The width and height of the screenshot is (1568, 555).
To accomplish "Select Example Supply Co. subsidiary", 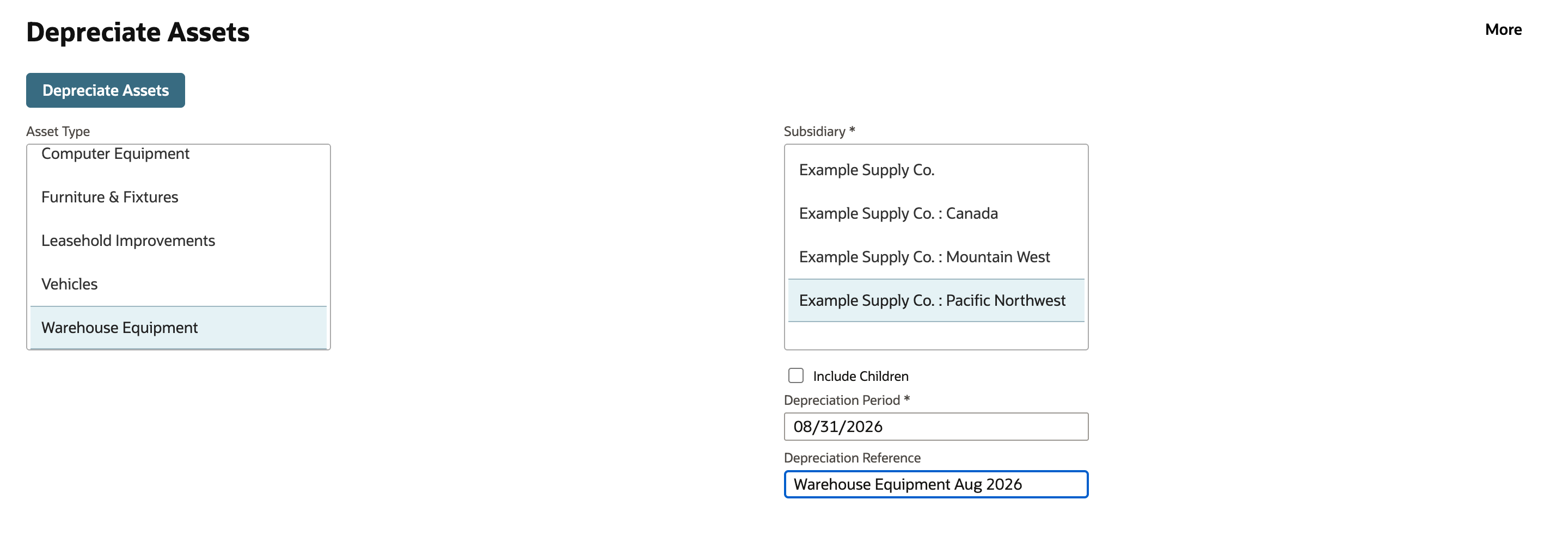I will (936, 170).
